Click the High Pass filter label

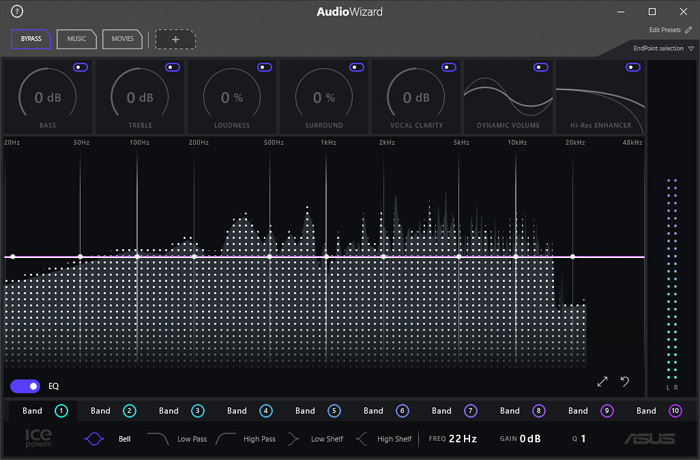[x=259, y=439]
